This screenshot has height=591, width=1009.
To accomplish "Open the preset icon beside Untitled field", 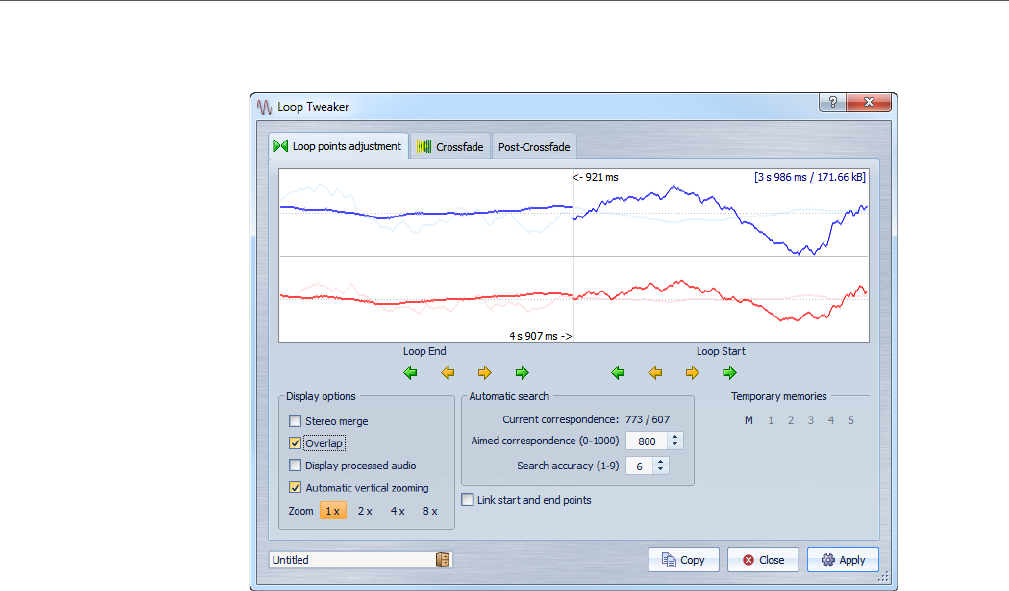I will pyautogui.click(x=443, y=559).
